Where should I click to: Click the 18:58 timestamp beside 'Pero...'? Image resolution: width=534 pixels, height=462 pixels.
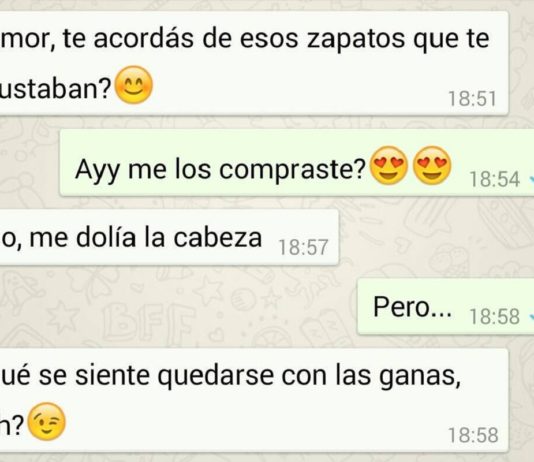494,316
